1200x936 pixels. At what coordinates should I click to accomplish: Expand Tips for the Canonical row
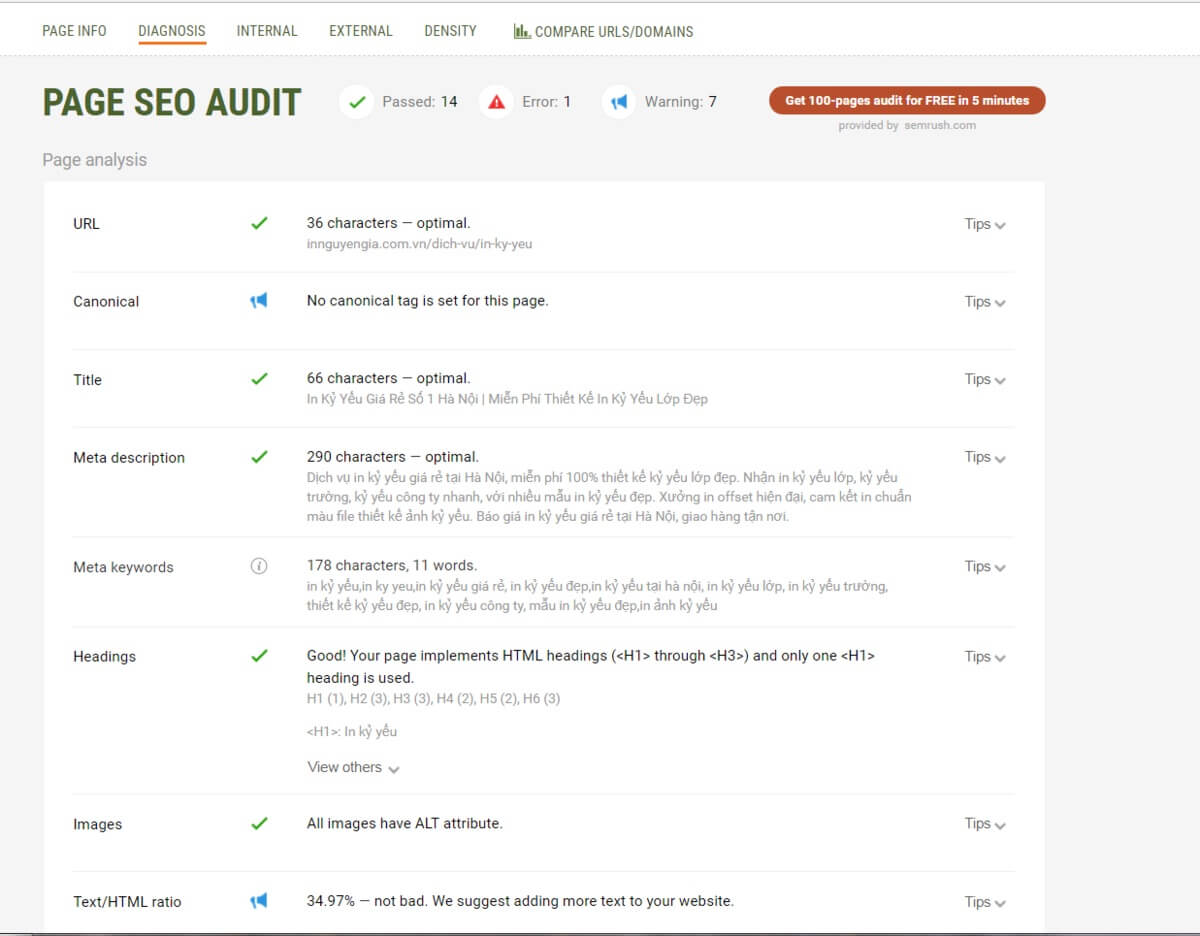tap(984, 301)
